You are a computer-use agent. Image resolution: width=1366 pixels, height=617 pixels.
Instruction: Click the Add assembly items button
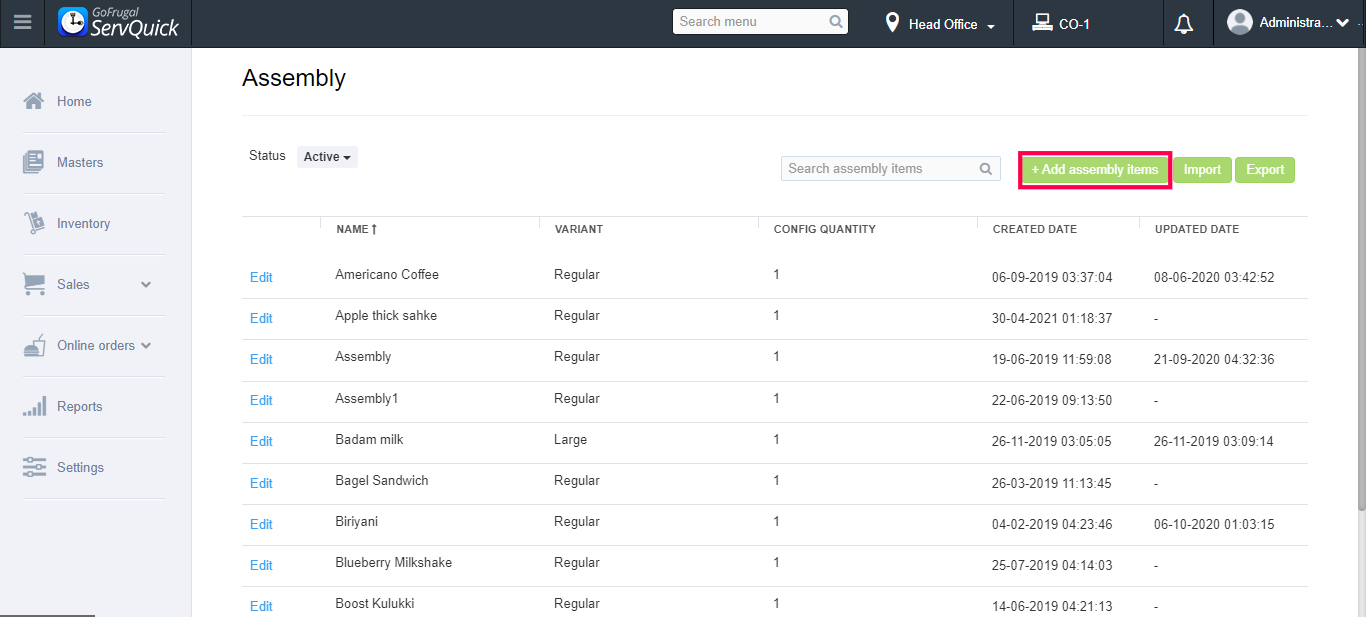point(1095,170)
